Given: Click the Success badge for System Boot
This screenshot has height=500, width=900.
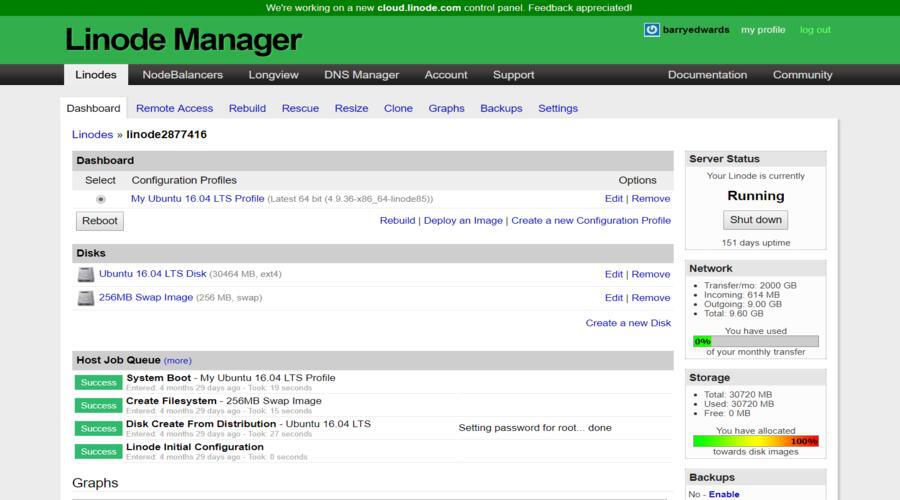Looking at the screenshot, I should coord(99,382).
